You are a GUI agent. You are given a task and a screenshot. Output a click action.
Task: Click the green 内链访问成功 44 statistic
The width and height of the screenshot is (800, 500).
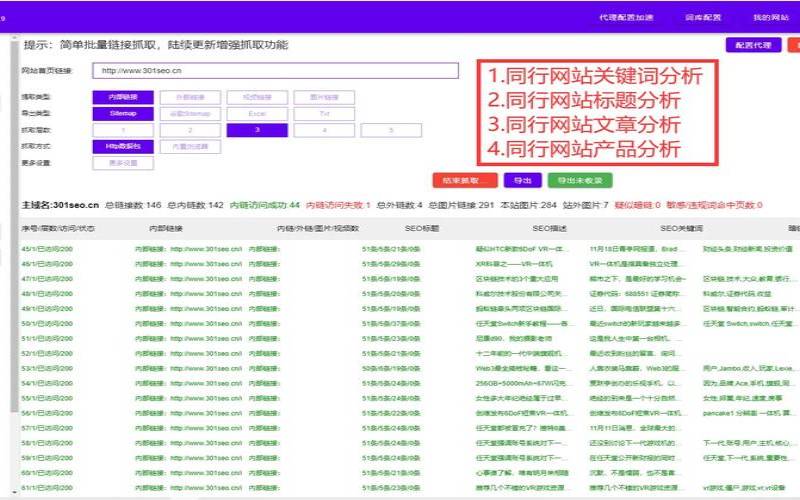[265, 205]
